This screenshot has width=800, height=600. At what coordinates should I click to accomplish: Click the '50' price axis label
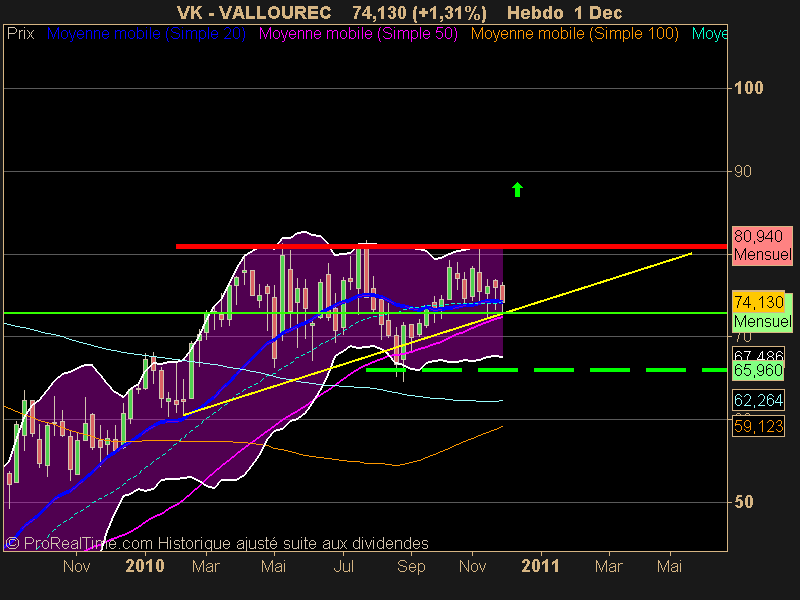coord(744,502)
